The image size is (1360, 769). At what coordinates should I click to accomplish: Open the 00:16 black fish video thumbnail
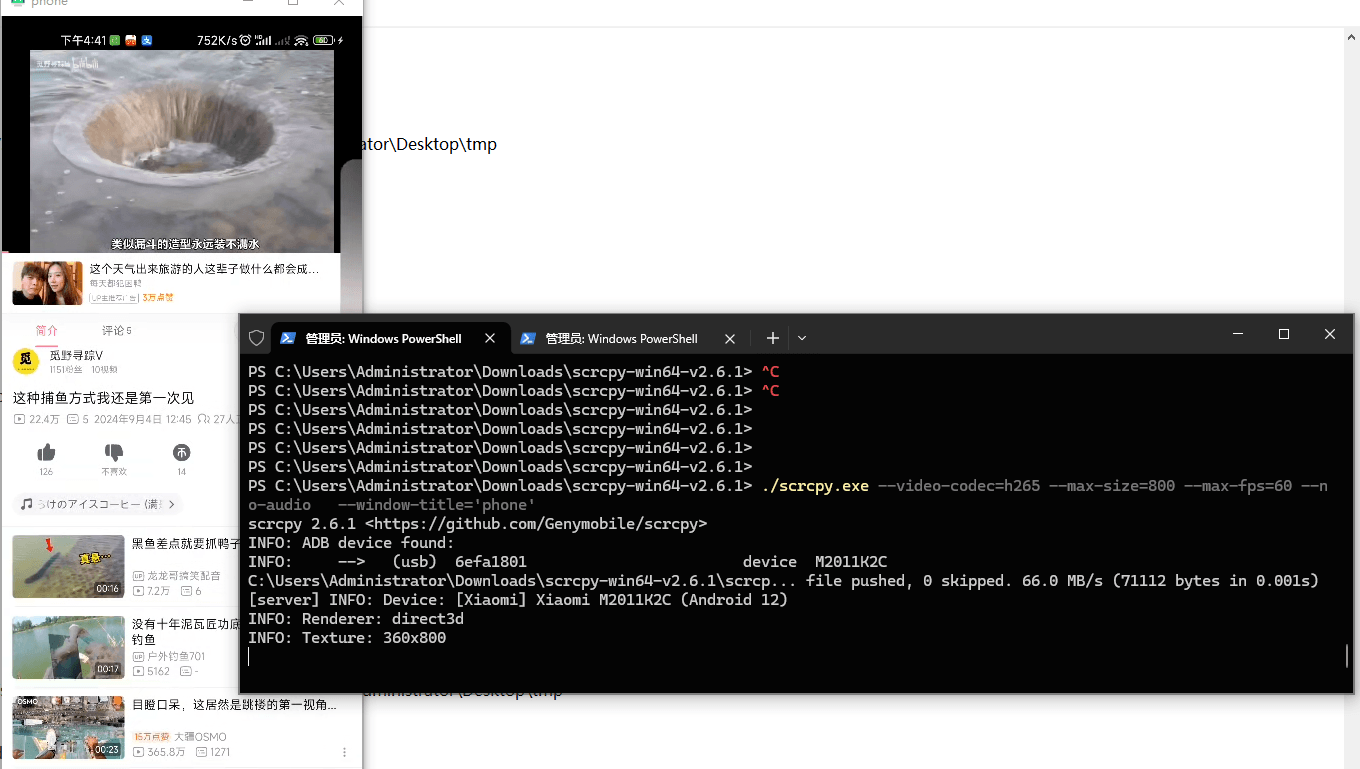point(68,566)
